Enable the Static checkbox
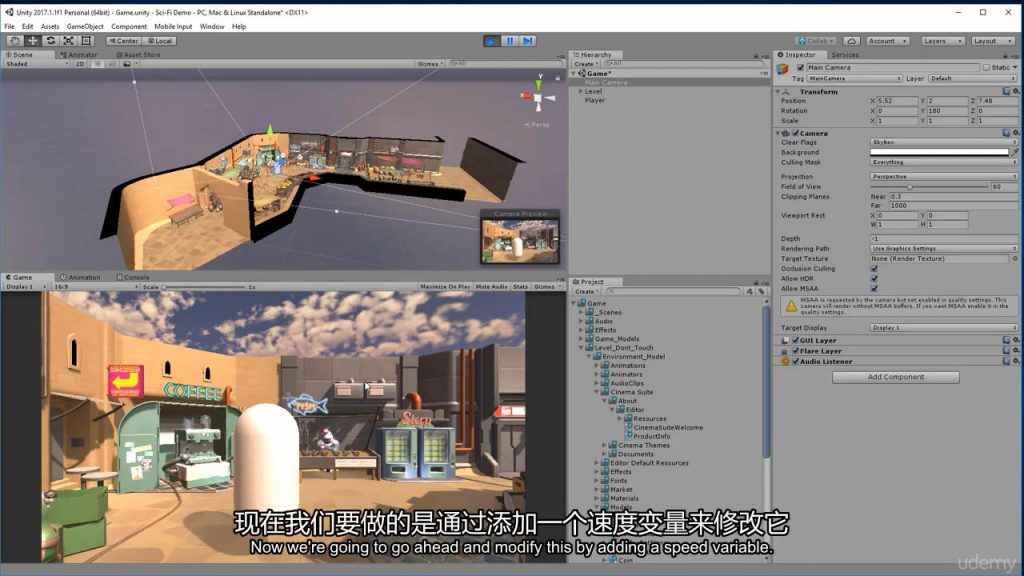Viewport: 1024px width, 576px height. (986, 67)
